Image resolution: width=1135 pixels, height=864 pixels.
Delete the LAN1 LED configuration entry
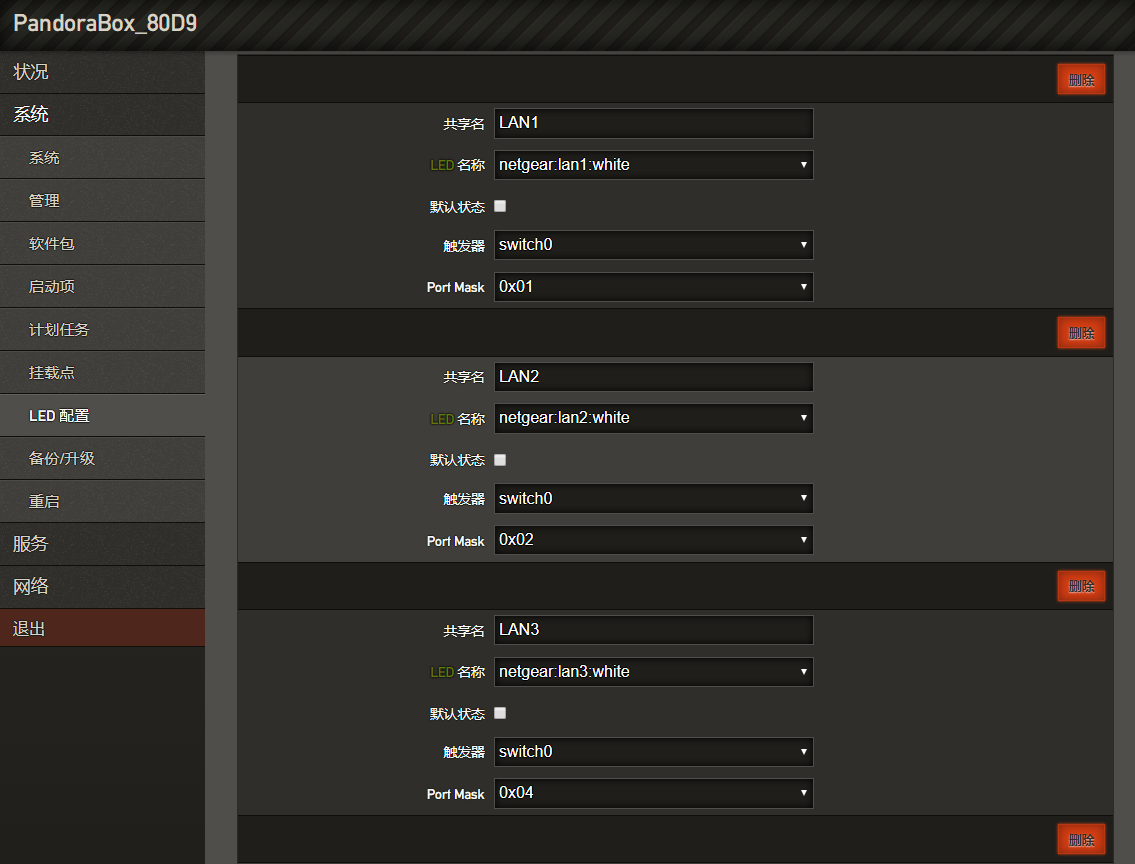(1081, 79)
